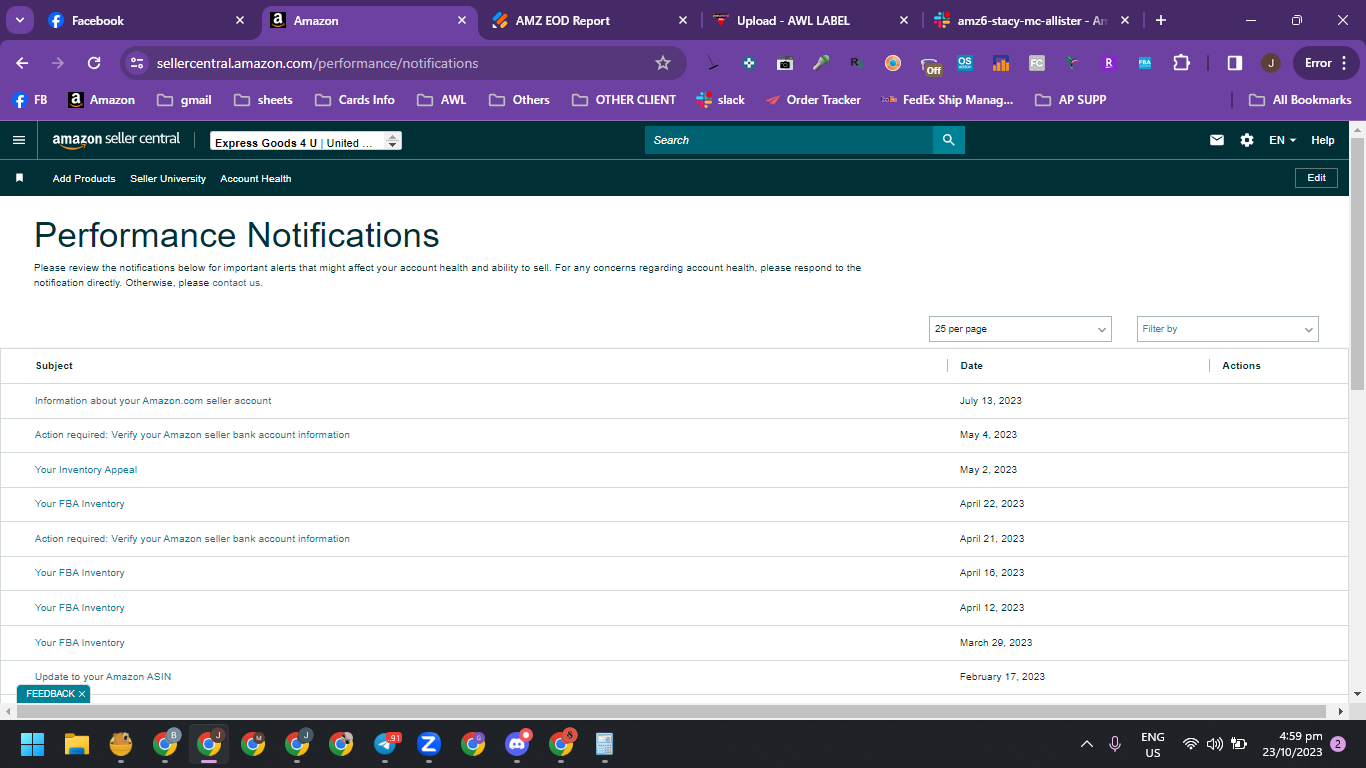Screen dimensions: 1366x768
Task: Open the Calculator app in the taskbar
Action: tap(605, 744)
